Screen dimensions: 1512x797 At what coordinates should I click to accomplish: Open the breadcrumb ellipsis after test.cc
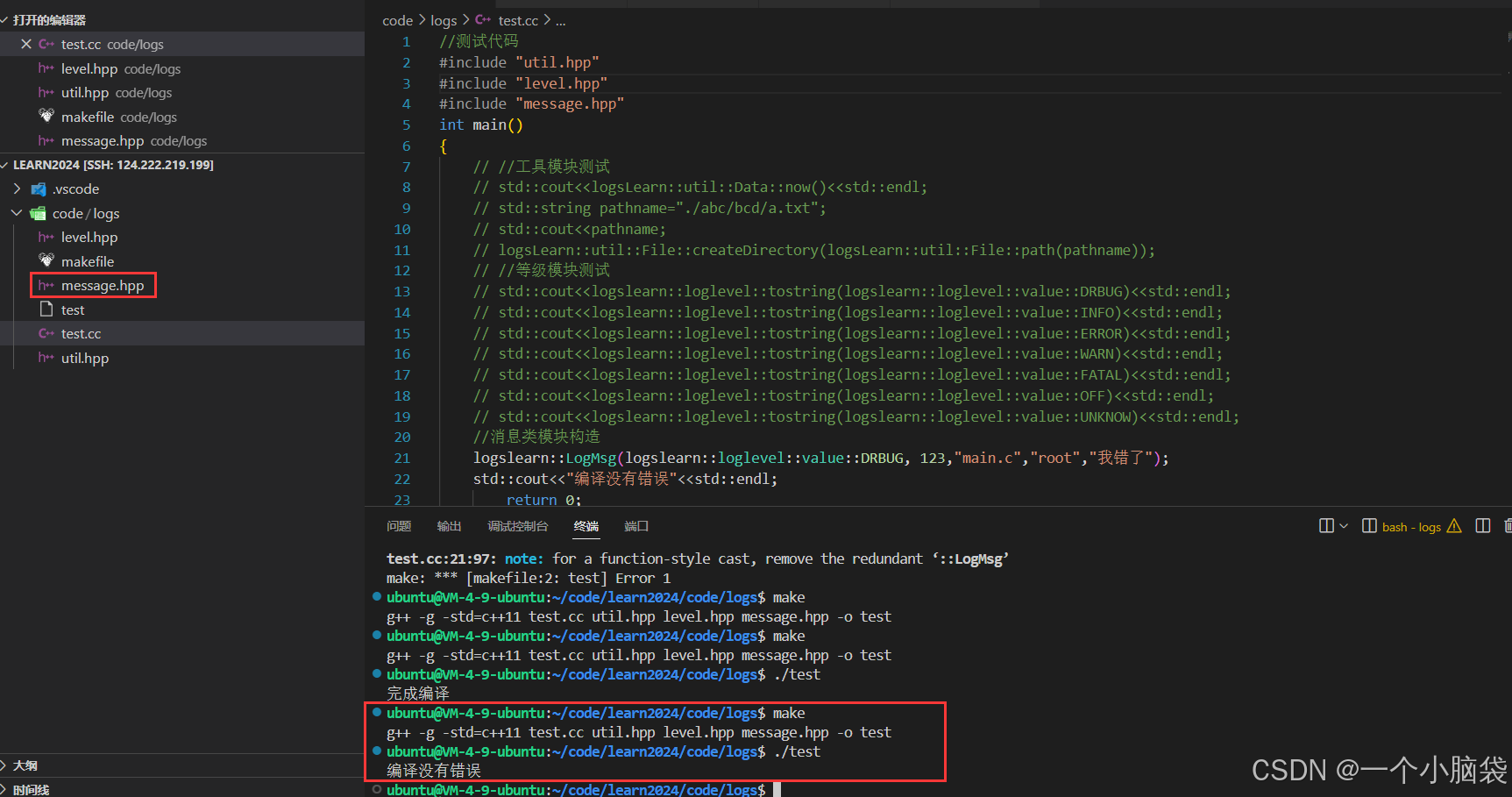coord(561,20)
